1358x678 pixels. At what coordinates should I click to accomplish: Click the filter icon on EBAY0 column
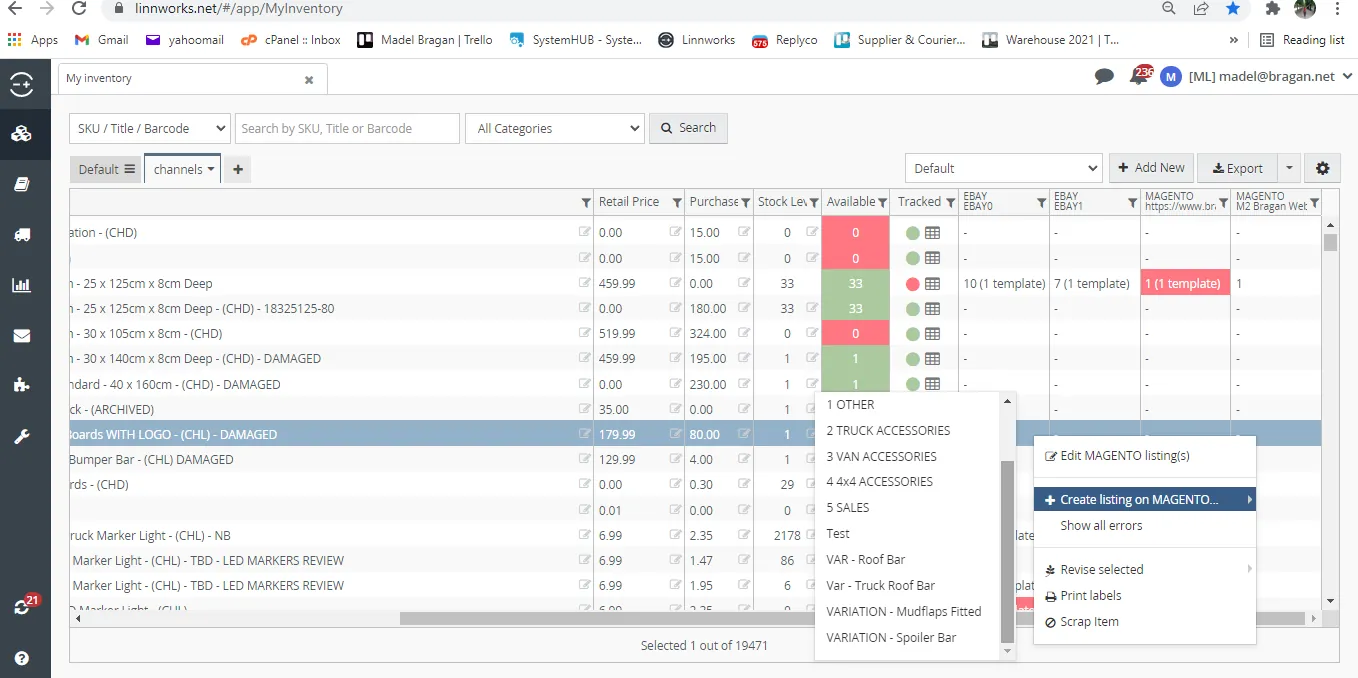(1041, 202)
